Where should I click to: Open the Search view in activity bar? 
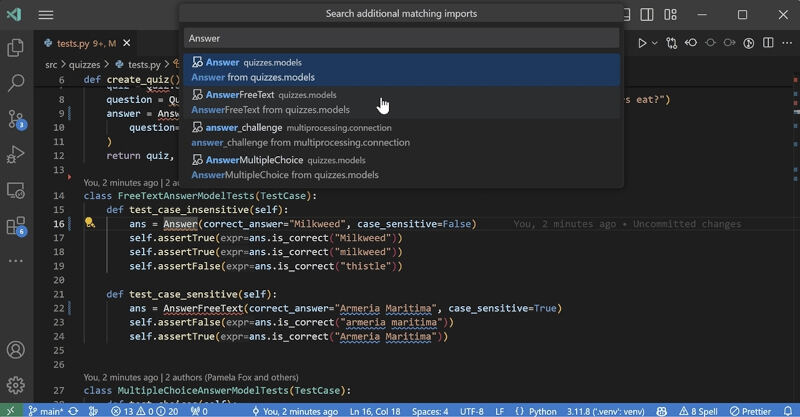coord(16,83)
